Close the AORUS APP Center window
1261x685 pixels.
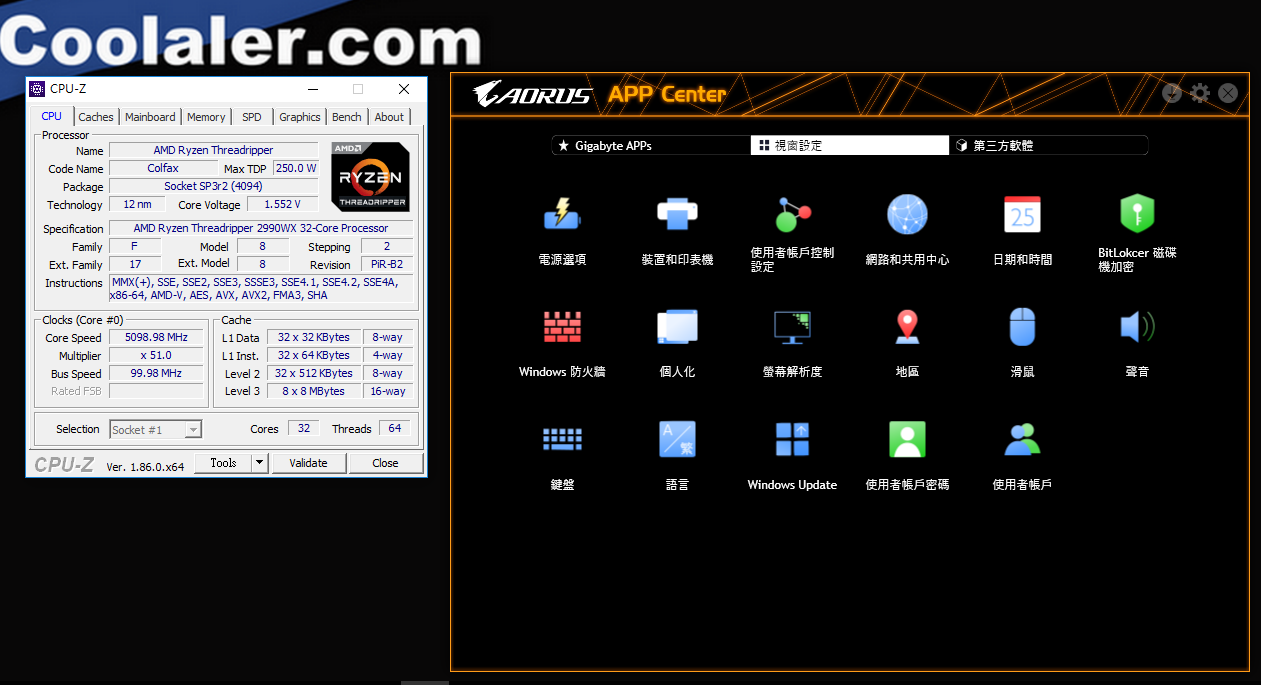point(1228,93)
